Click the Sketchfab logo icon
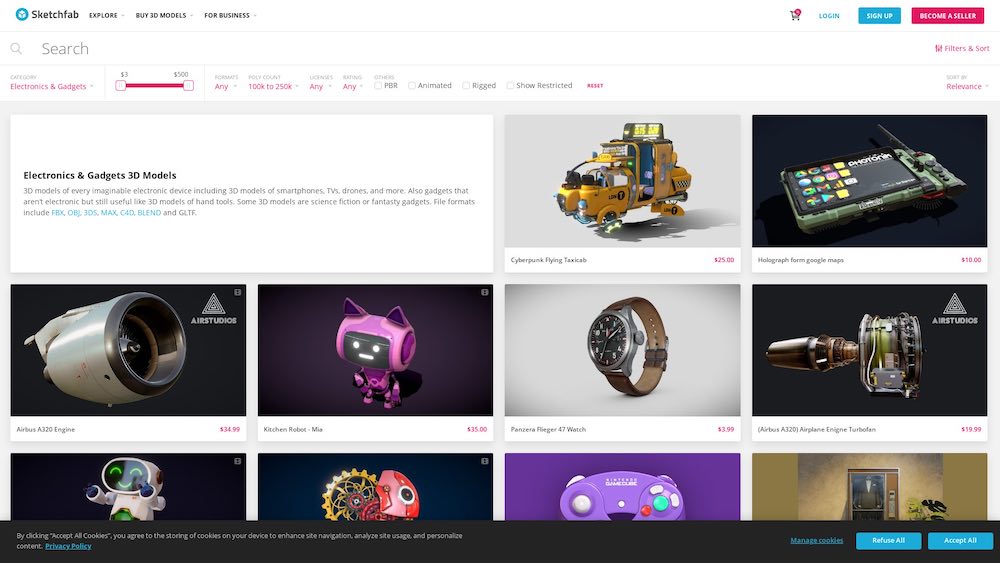This screenshot has width=1000, height=563. point(22,15)
